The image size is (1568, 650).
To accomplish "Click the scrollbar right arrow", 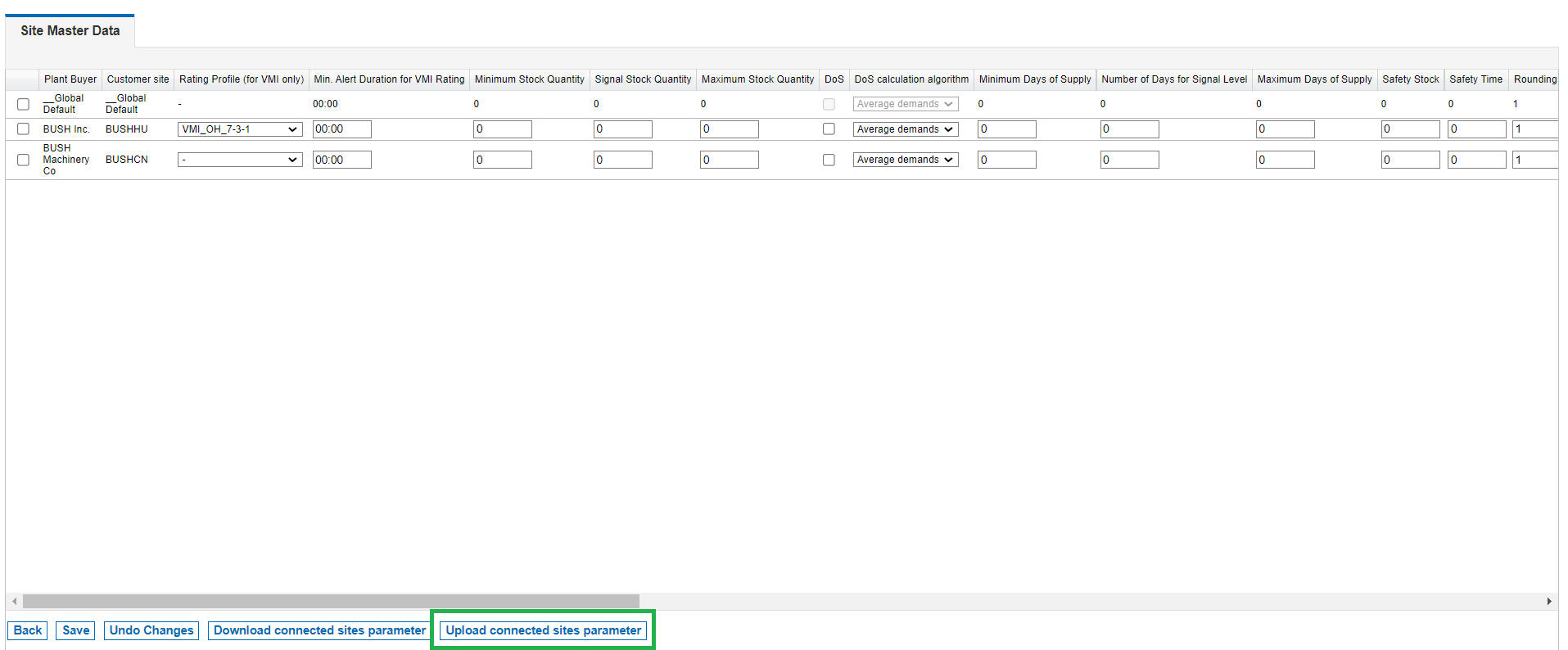I will (1549, 602).
